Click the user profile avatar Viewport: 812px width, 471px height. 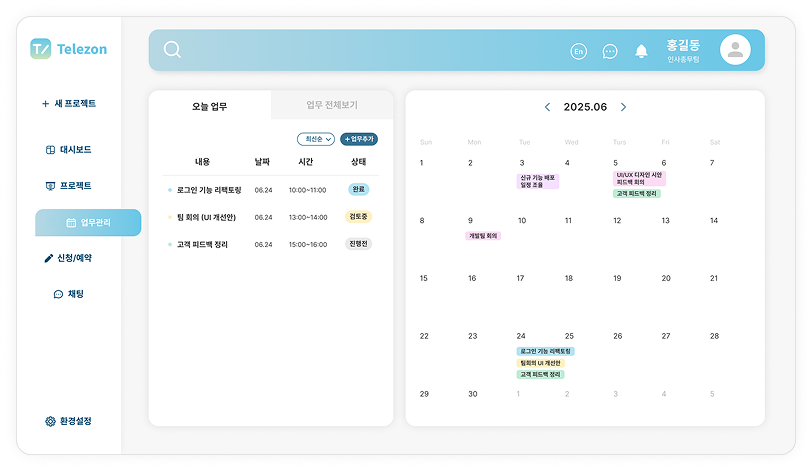(735, 50)
